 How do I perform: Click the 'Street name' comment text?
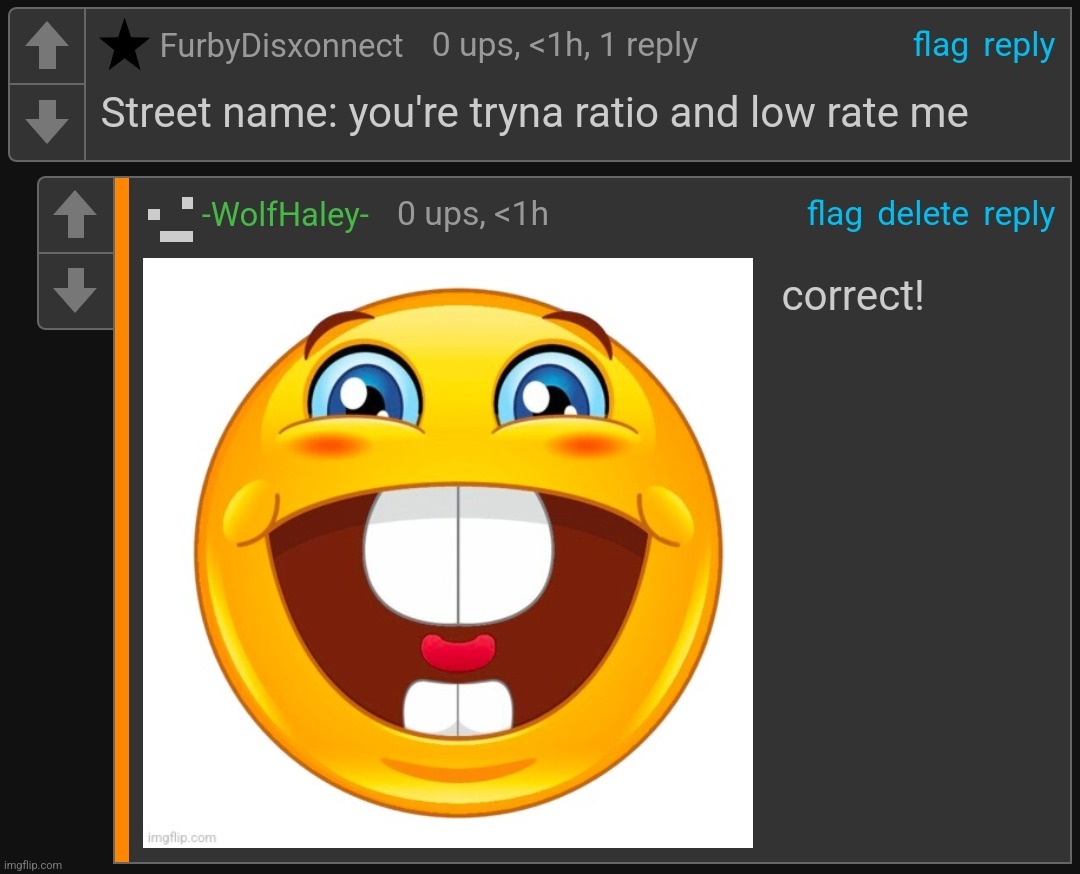click(x=534, y=113)
